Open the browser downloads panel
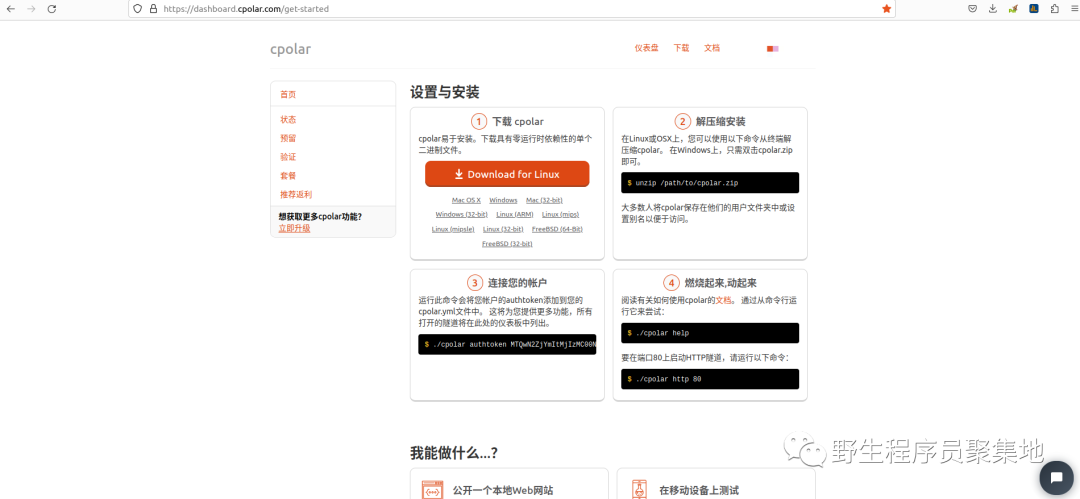1080x499 pixels. tap(993, 9)
